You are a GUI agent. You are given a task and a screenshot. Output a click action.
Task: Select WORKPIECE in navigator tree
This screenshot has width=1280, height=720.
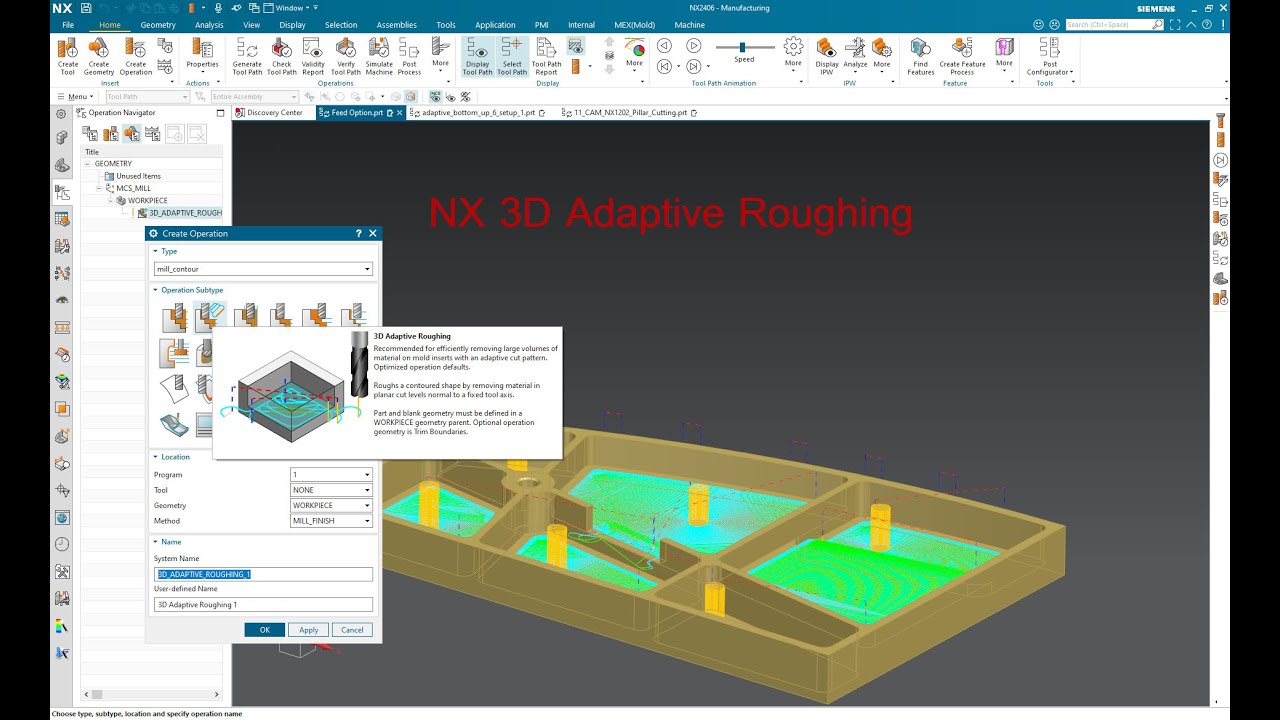click(x=147, y=200)
